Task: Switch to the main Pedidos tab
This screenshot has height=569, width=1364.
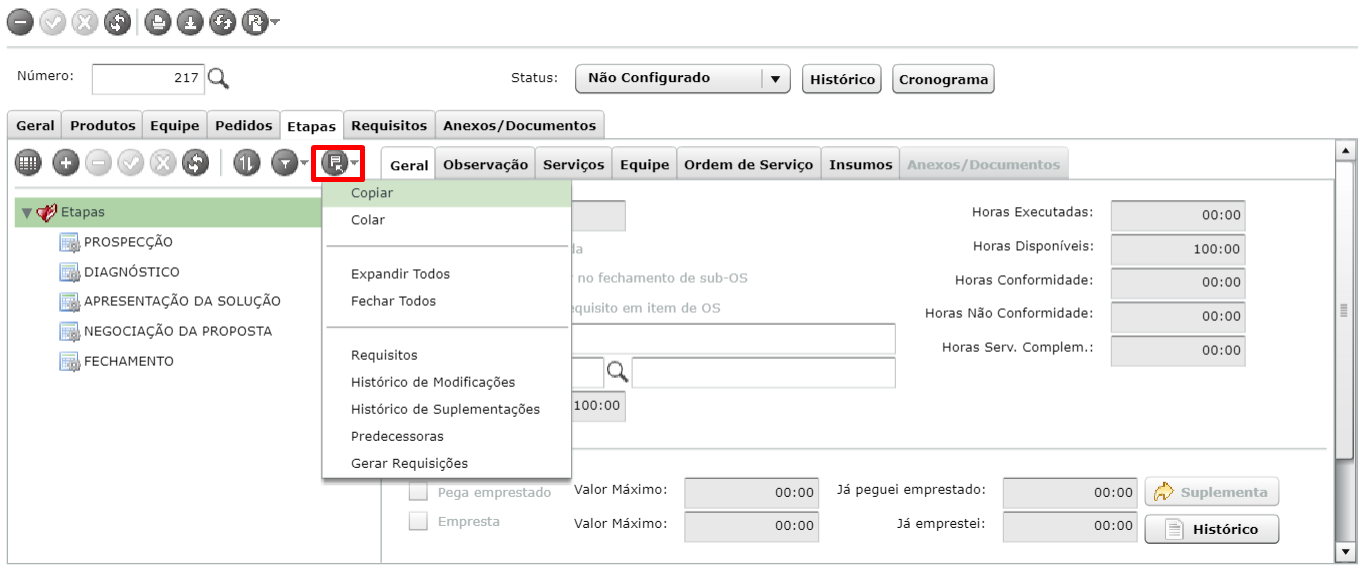Action: click(243, 125)
